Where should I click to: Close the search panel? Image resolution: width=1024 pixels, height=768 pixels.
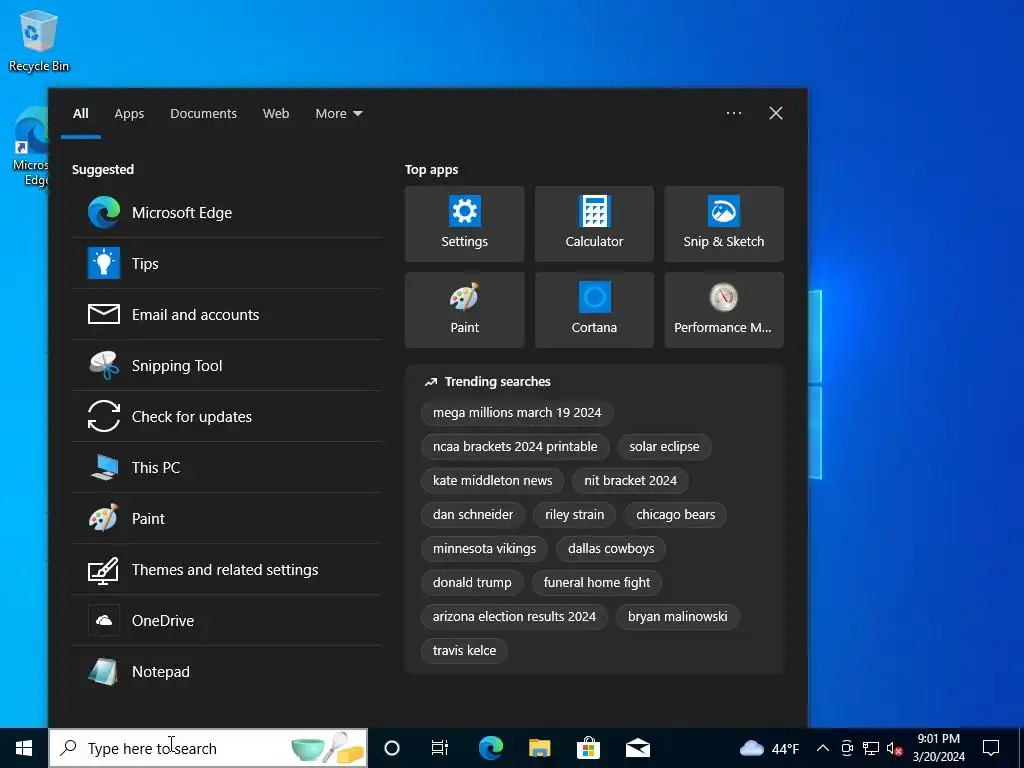pyautogui.click(x=776, y=113)
